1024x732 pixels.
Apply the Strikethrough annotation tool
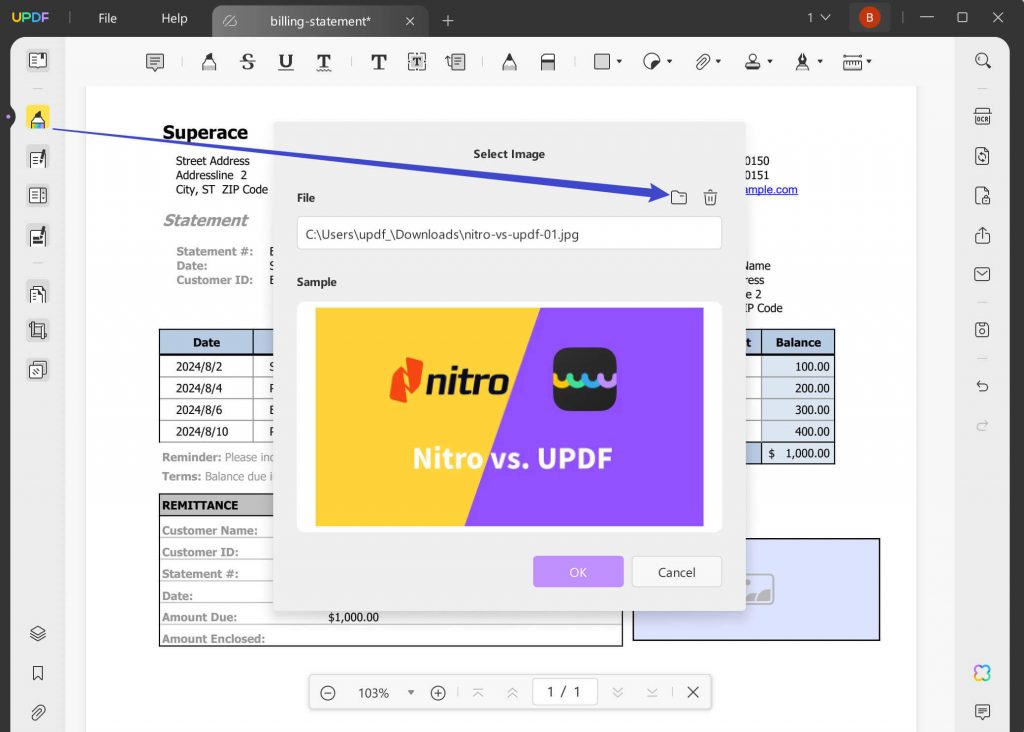pos(247,61)
